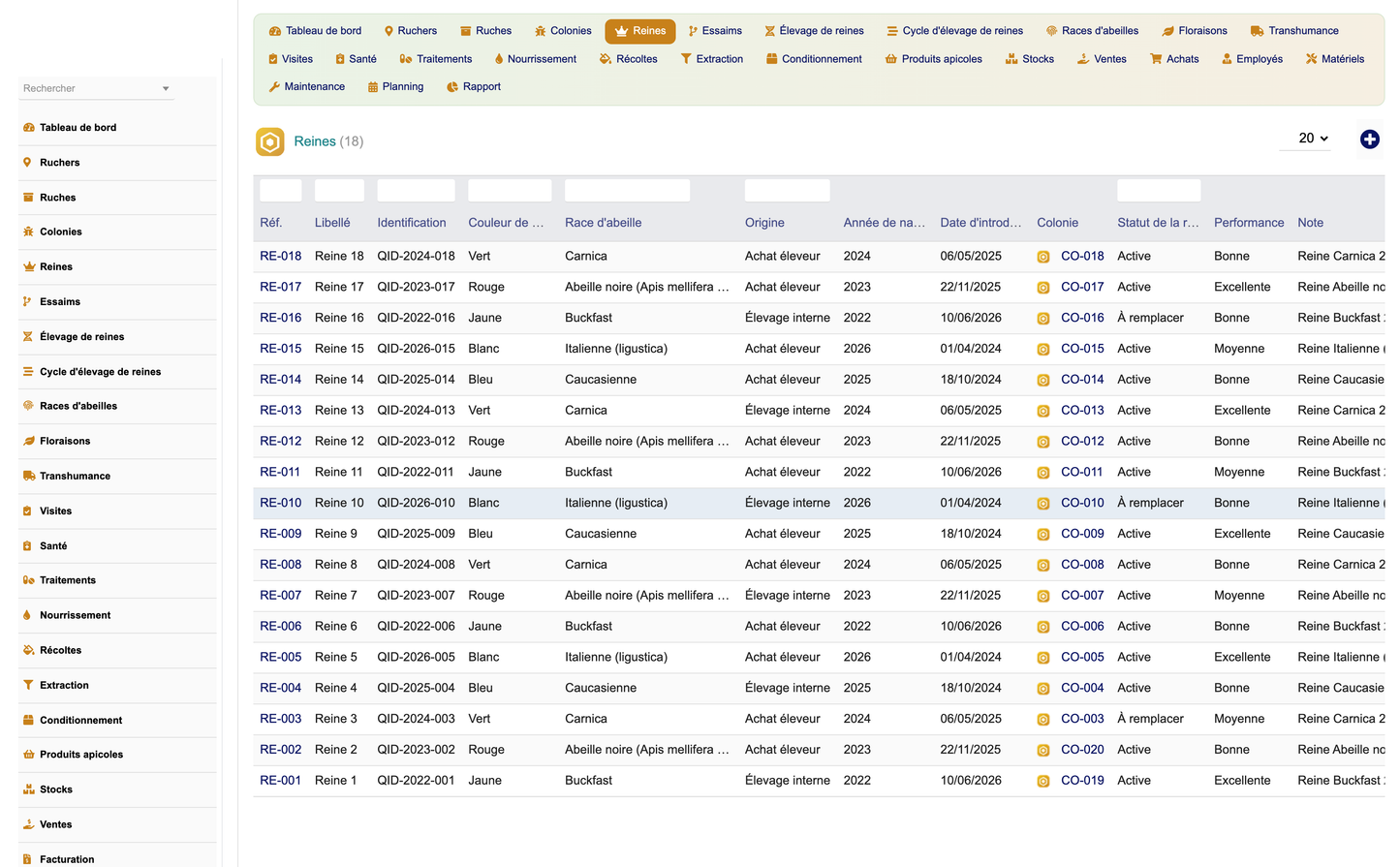Select Conditionnement in the sidebar
This screenshot has width=1400, height=867.
(x=80, y=721)
